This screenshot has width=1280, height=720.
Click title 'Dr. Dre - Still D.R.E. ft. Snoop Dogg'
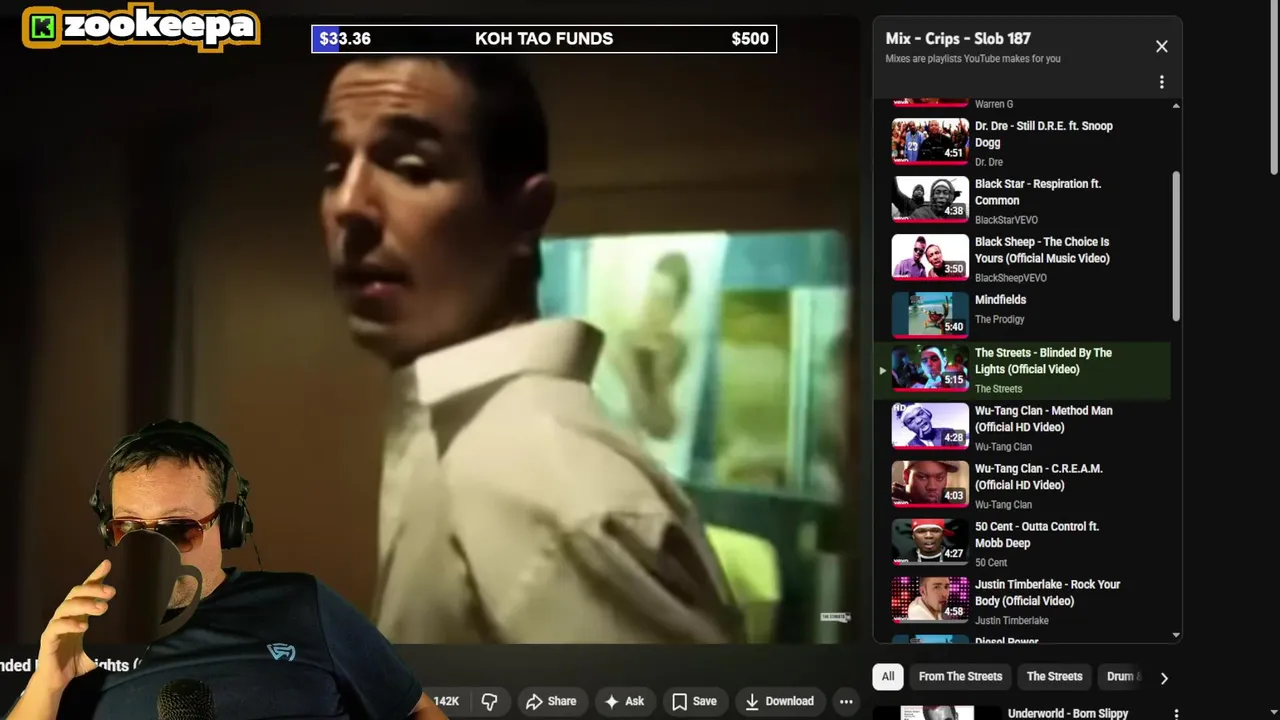coord(1043,134)
